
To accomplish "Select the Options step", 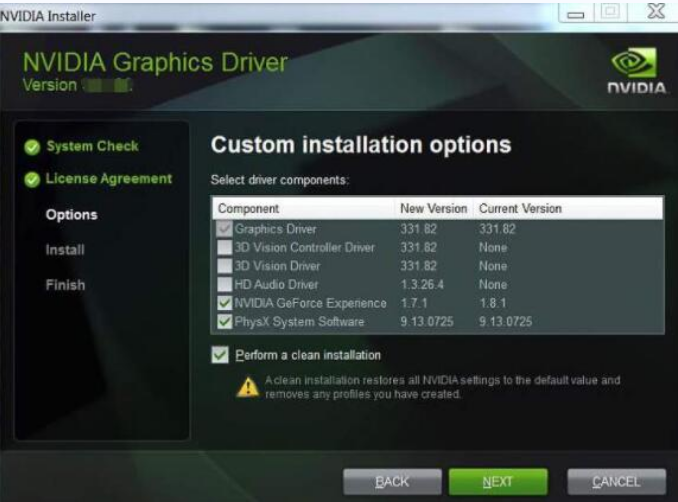I will point(71,215).
